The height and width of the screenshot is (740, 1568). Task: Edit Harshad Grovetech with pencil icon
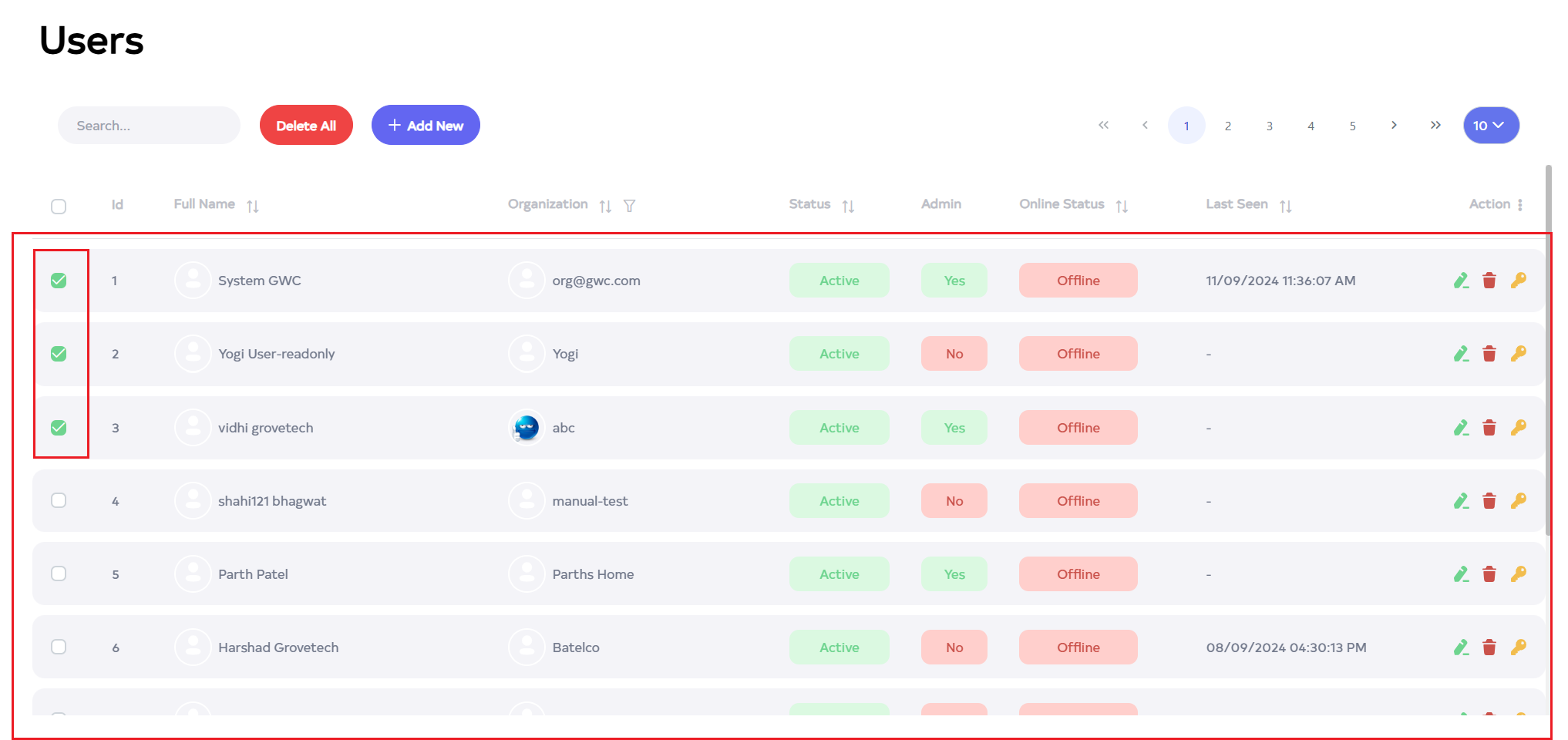point(1461,647)
